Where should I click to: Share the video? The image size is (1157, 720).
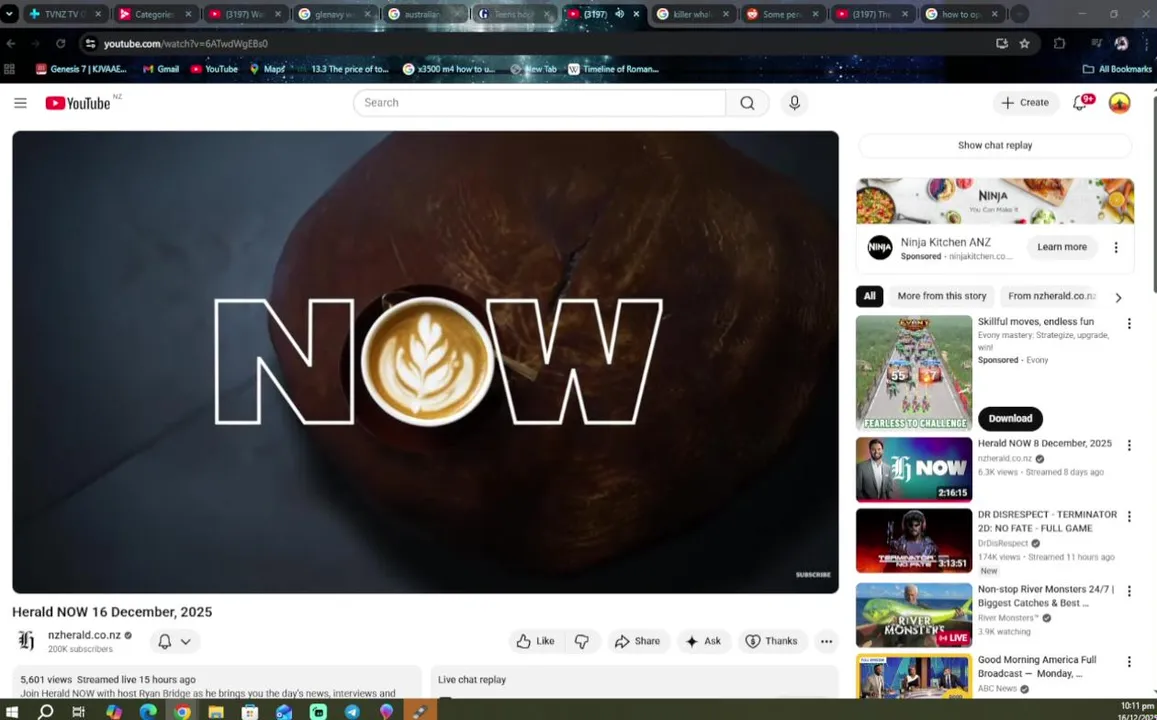[638, 641]
